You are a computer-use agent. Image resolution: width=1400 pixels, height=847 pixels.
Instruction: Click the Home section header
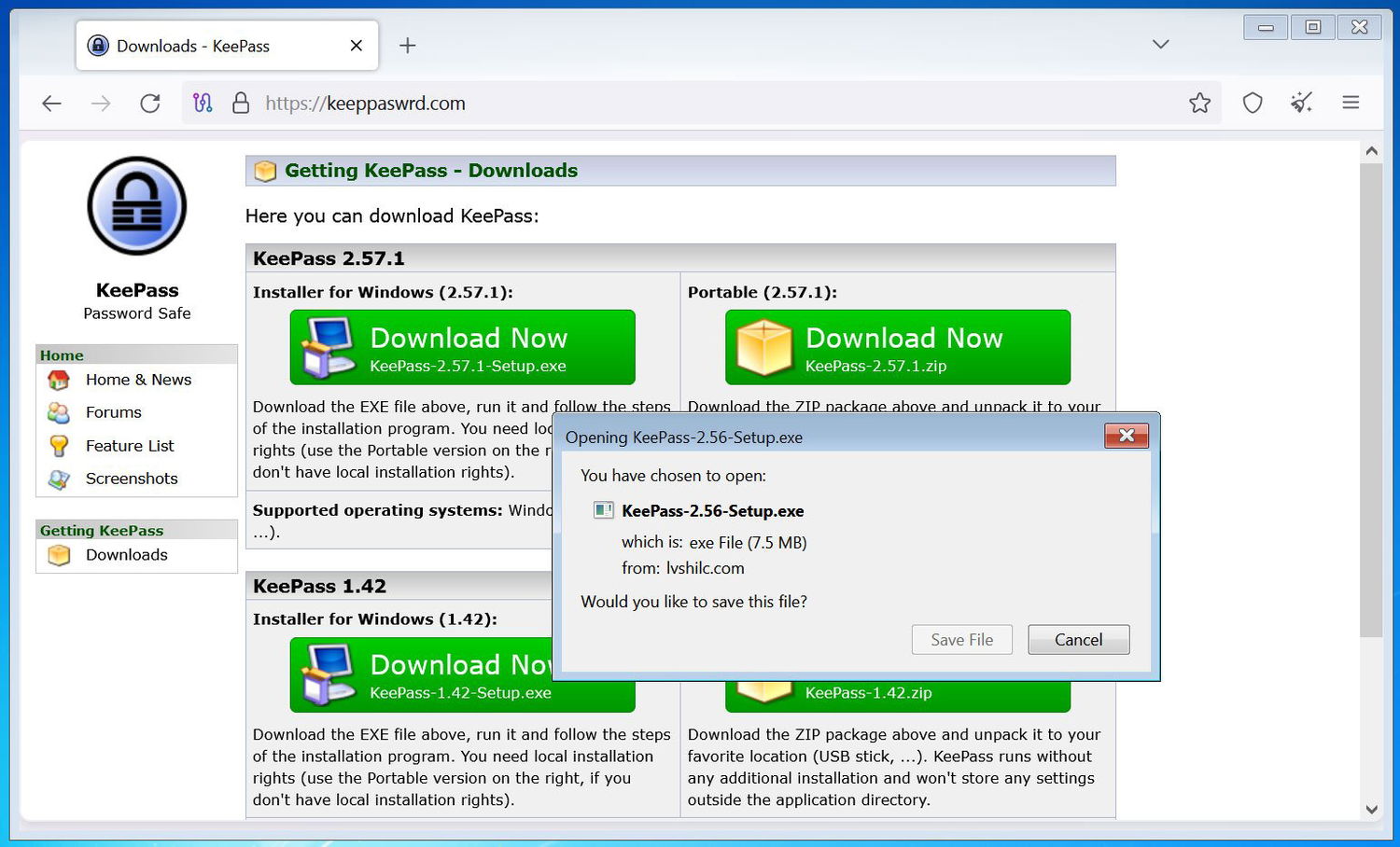[136, 354]
